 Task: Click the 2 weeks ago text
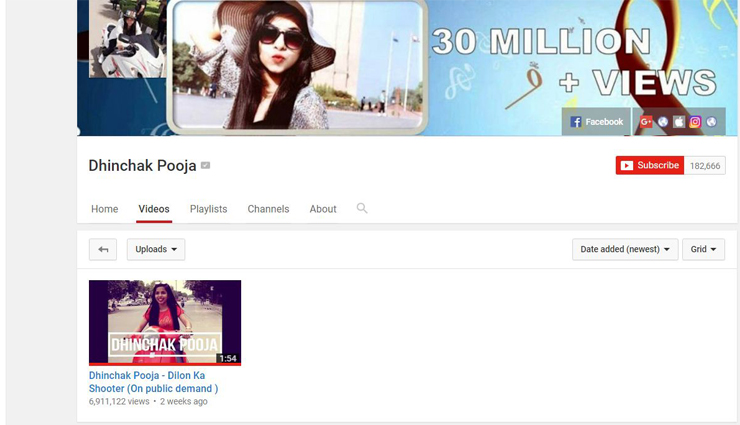pyautogui.click(x=184, y=401)
